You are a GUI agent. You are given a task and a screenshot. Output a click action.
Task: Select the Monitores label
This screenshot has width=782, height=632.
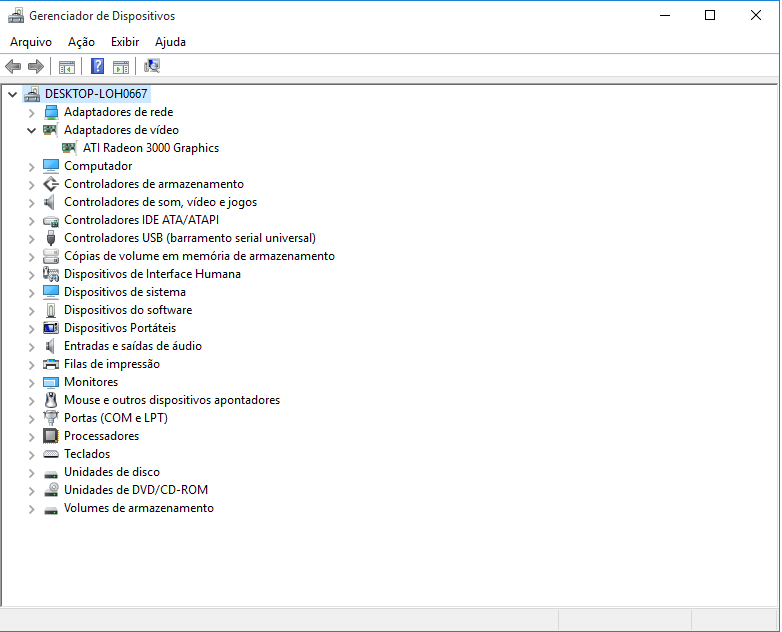point(91,382)
